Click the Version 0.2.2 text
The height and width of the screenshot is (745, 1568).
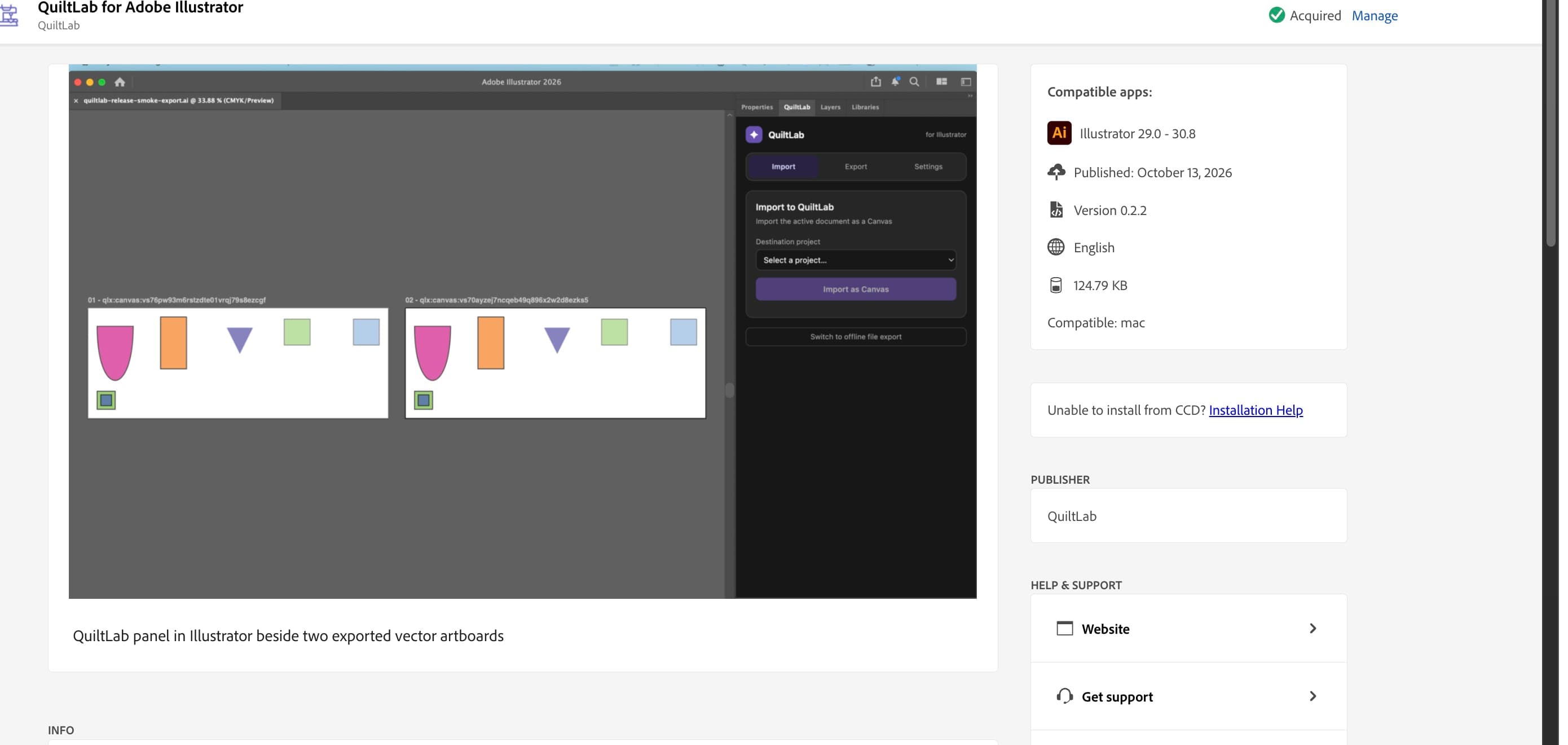pyautogui.click(x=1109, y=210)
